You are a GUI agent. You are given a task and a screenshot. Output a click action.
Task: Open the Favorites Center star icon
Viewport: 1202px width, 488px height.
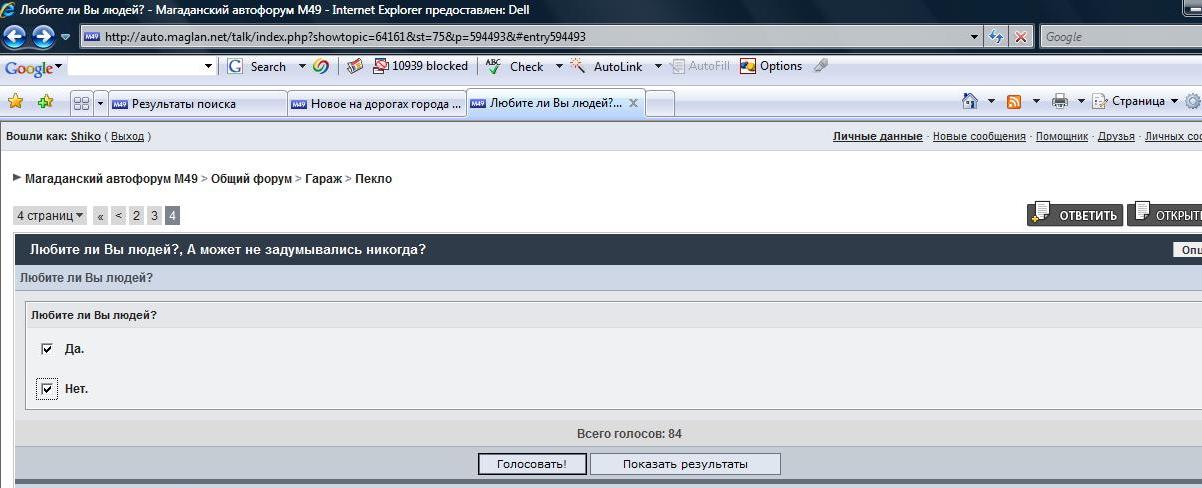click(x=15, y=102)
